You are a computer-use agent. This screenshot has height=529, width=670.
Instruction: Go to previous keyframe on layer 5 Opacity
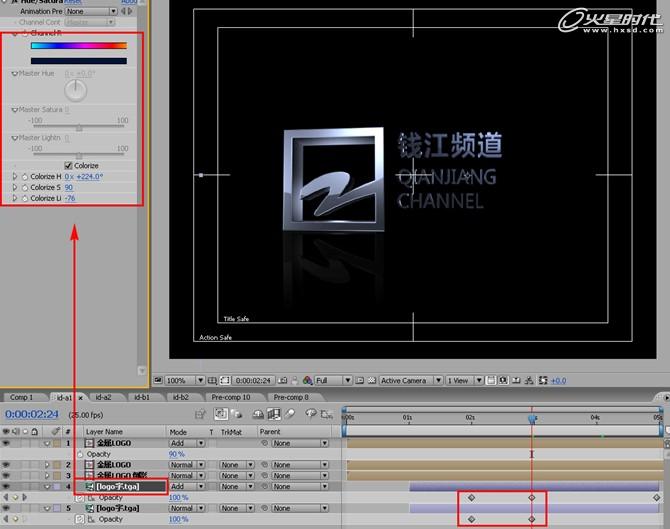[x=6, y=519]
